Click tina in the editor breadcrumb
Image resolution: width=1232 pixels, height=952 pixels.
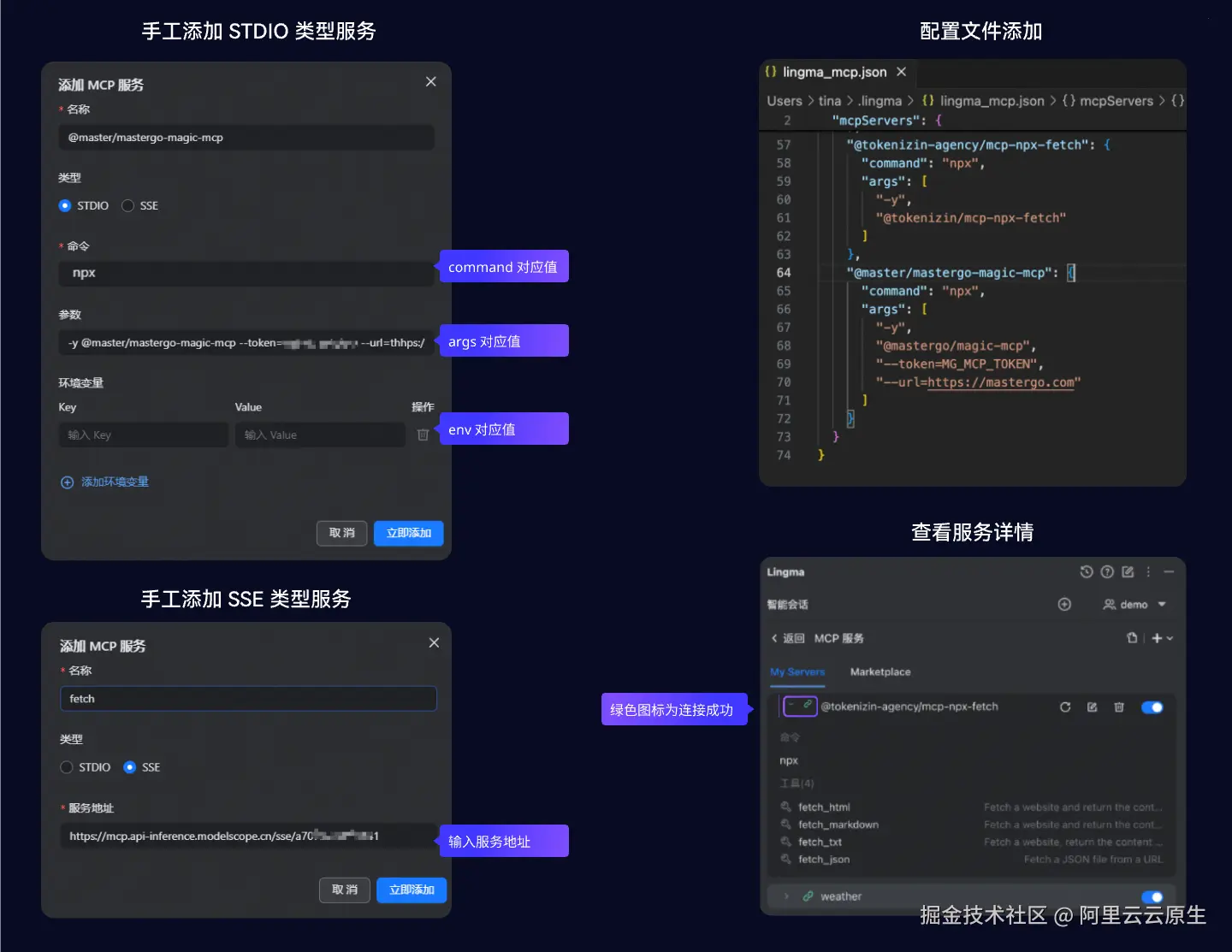[830, 101]
